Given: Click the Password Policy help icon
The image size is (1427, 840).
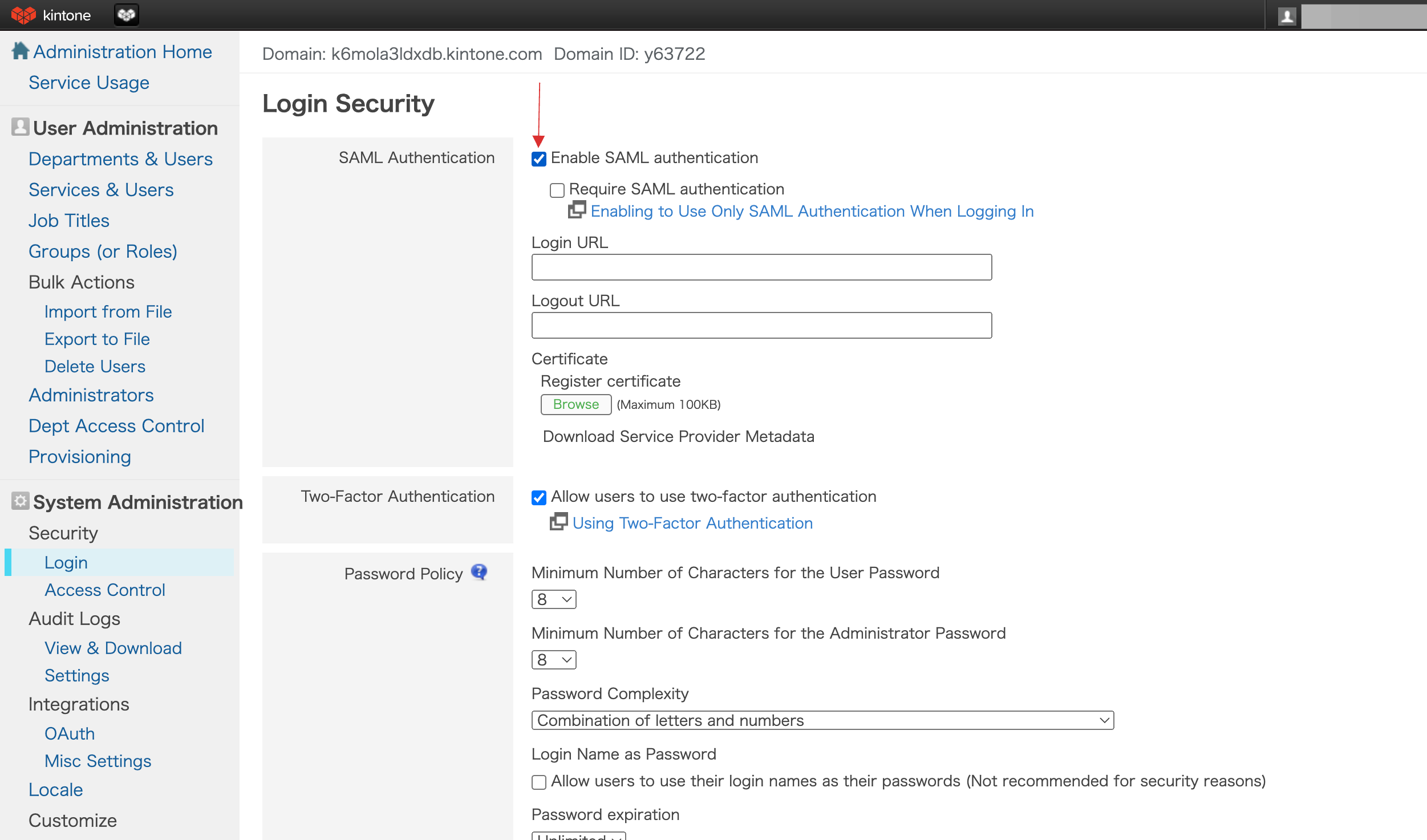Looking at the screenshot, I should (479, 572).
